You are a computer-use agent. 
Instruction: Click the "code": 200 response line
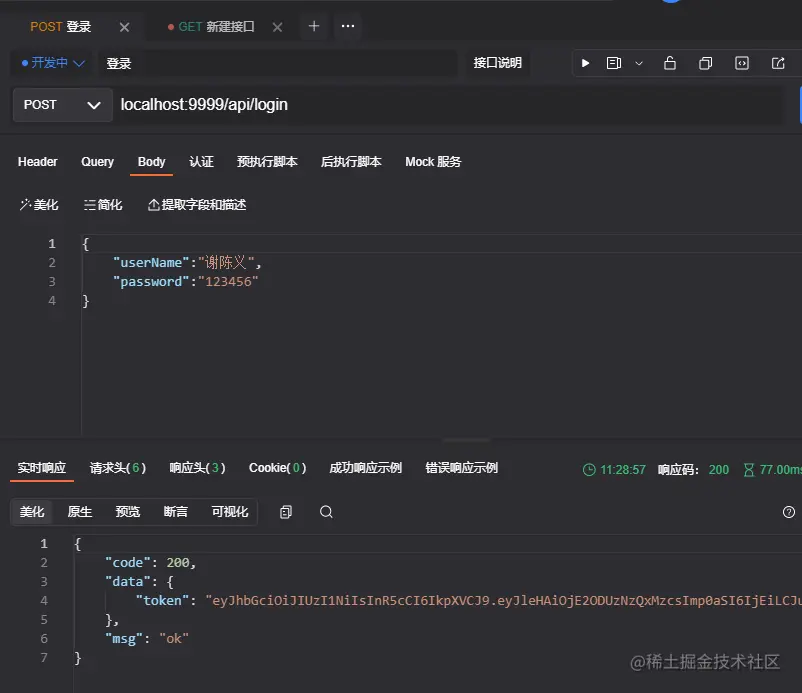coord(150,563)
